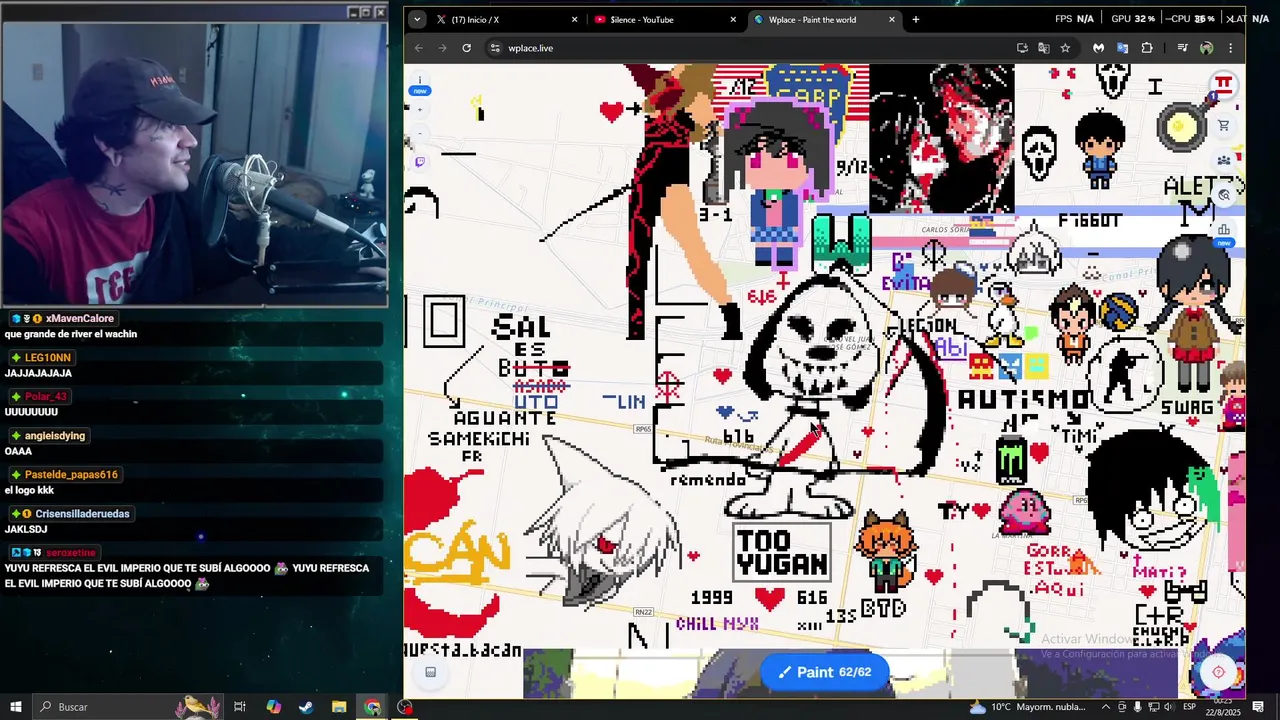The height and width of the screenshot is (720, 1280).
Task: Close the Wplace - Paint the world tab
Action: [x=892, y=19]
